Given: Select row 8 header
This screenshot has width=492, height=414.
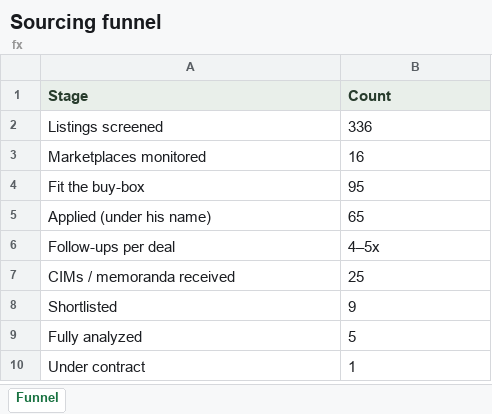Looking at the screenshot, I should pos(20,306).
